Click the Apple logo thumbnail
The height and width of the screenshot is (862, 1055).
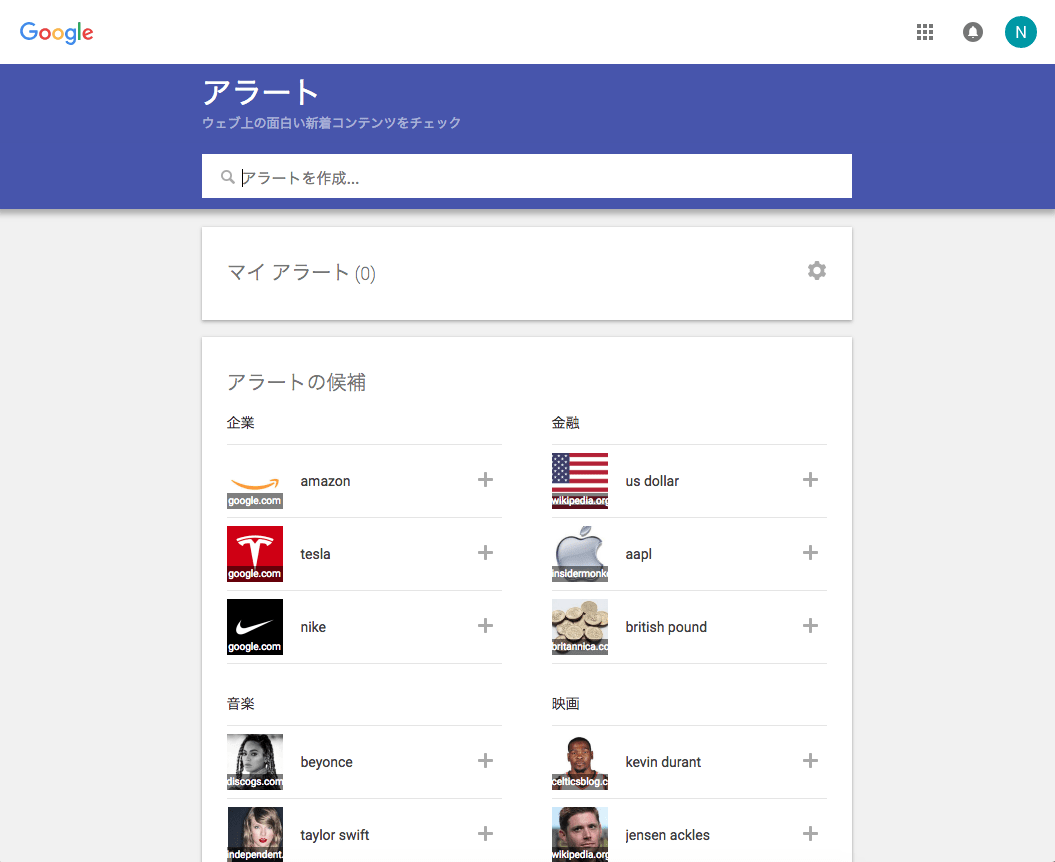click(579, 554)
